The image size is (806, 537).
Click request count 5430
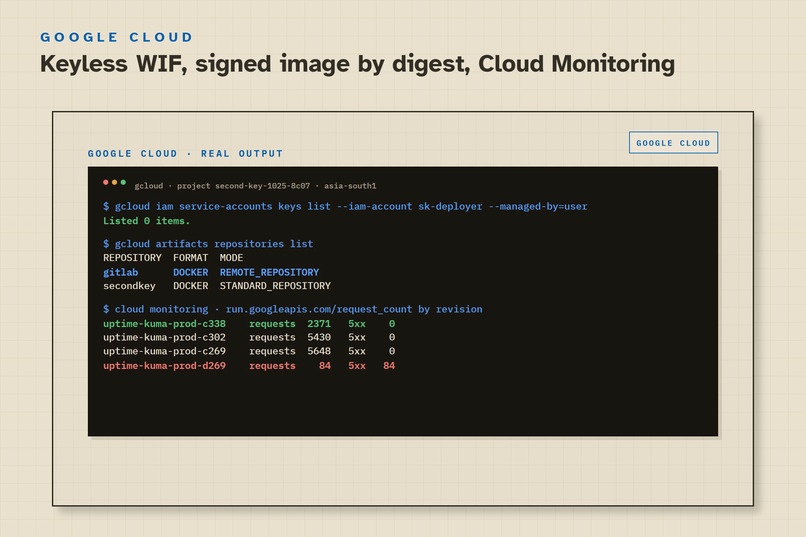pos(319,338)
